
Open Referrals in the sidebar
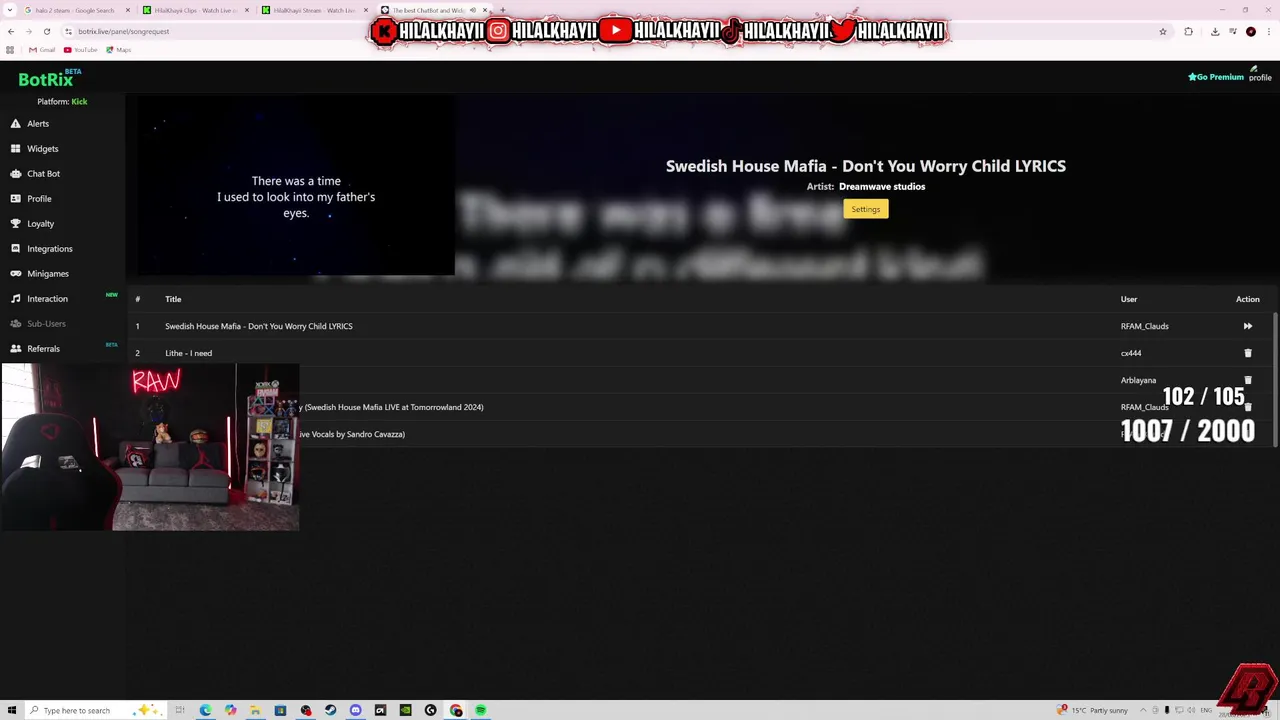point(43,349)
